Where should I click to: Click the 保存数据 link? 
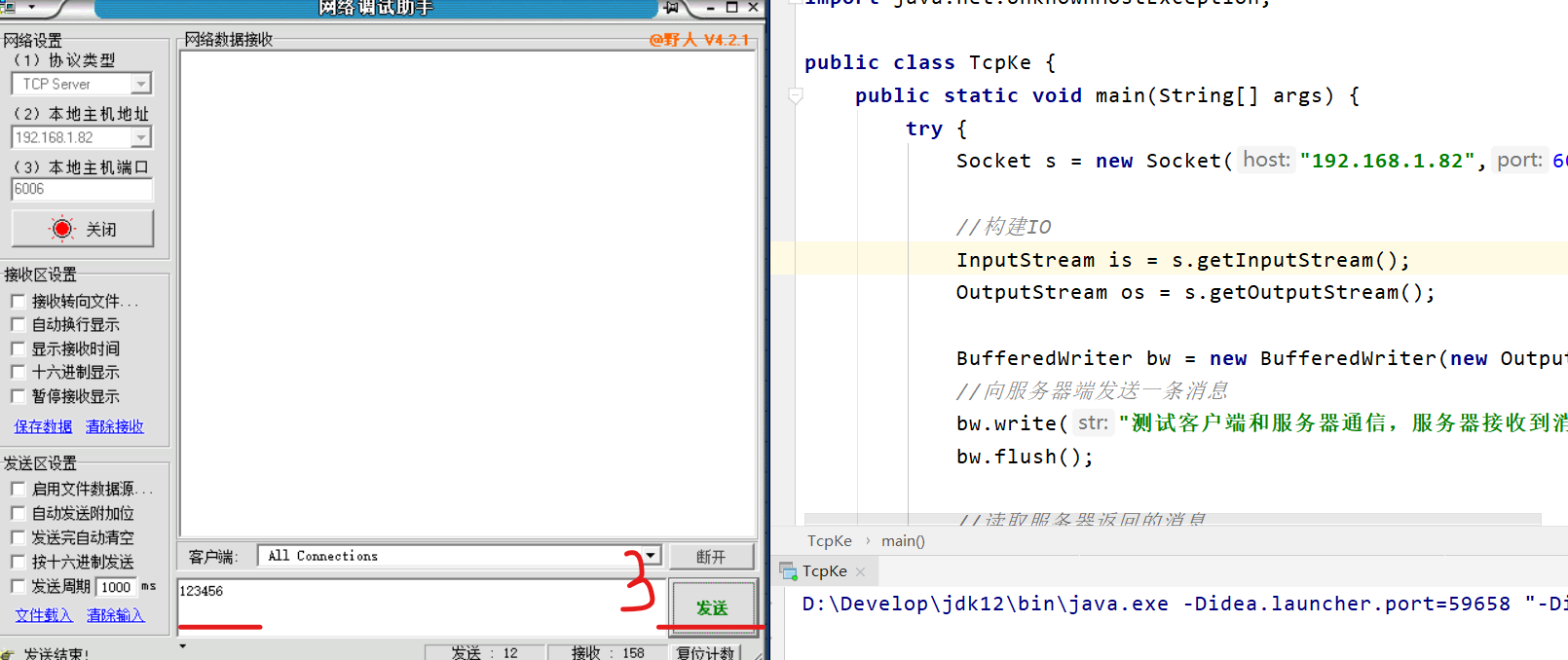(43, 426)
